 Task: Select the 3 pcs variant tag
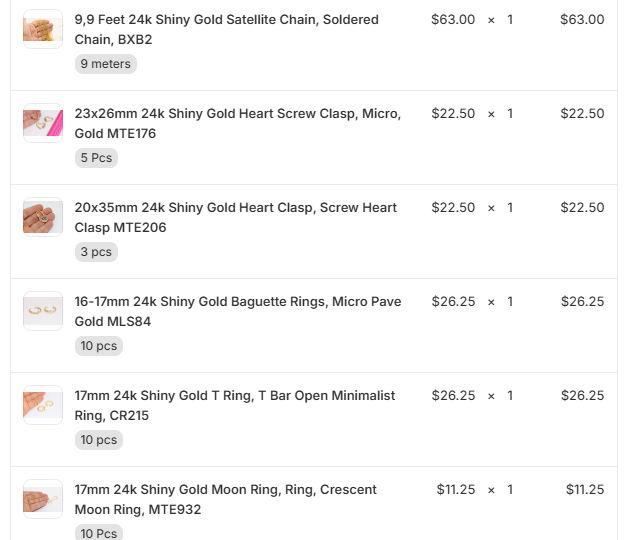point(96,252)
